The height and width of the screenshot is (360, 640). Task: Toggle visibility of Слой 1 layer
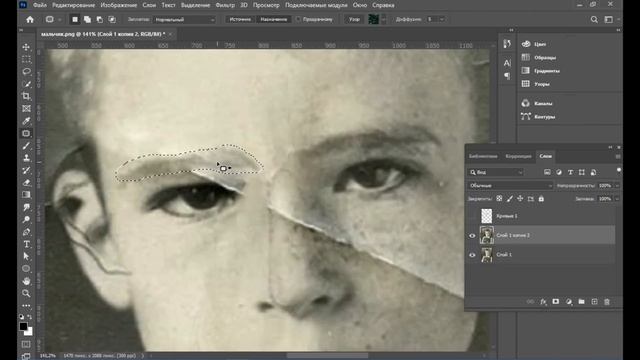pyautogui.click(x=472, y=255)
